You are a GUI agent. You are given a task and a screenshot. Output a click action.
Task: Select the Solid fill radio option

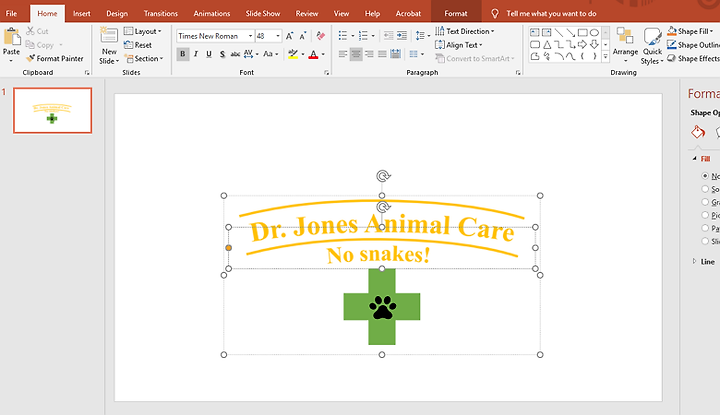tap(705, 189)
